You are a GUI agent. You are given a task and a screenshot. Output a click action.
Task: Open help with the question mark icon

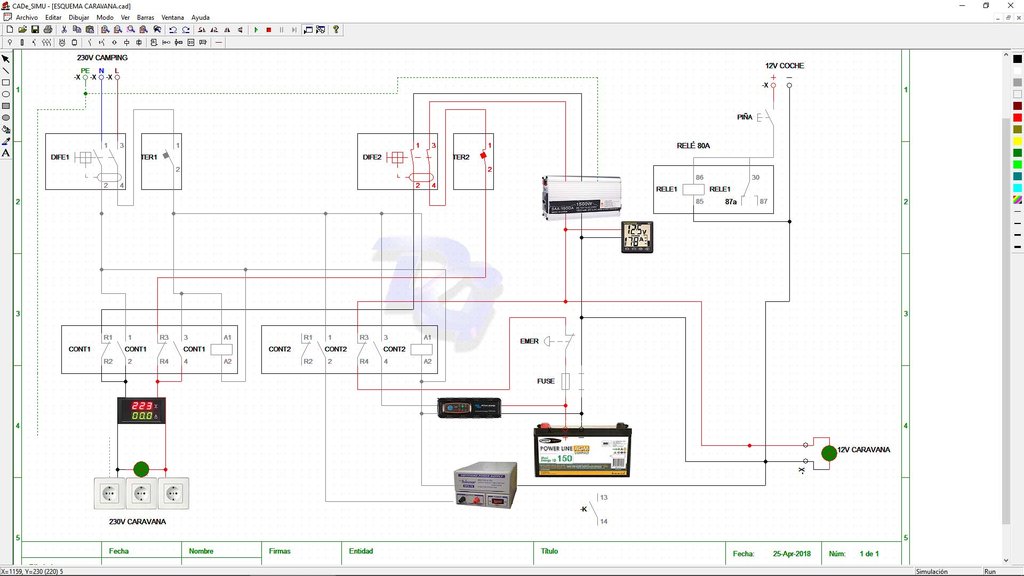[336, 29]
